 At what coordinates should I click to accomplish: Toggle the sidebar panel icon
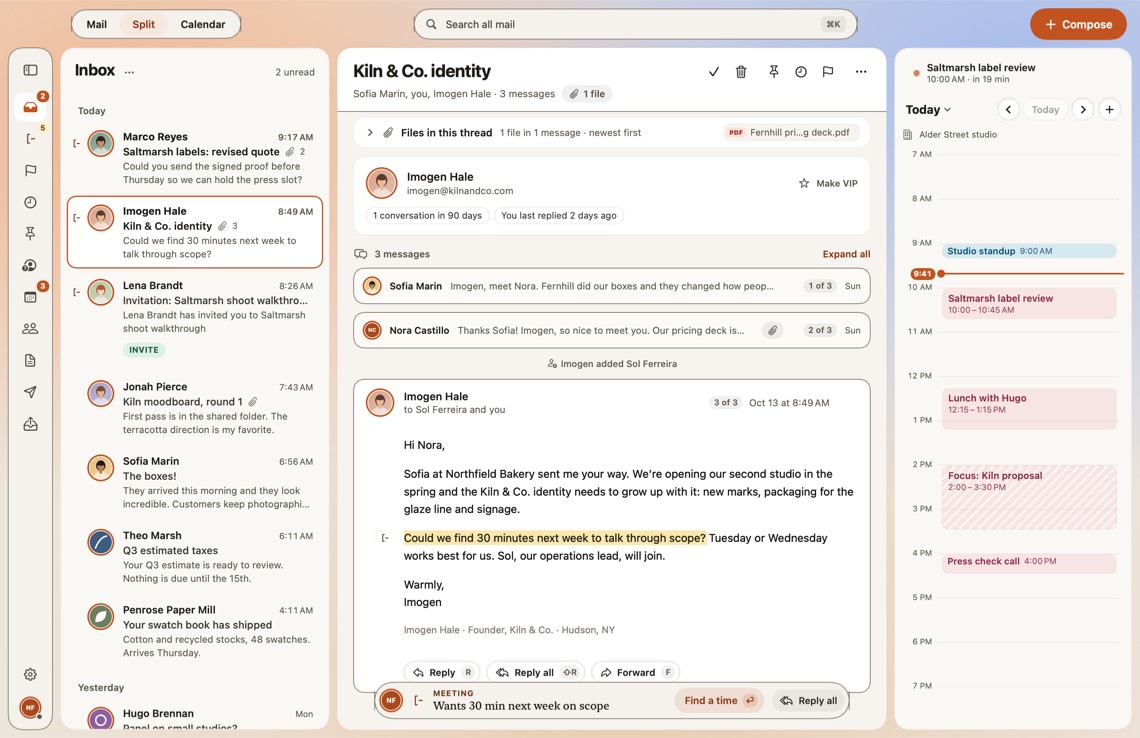pos(31,70)
